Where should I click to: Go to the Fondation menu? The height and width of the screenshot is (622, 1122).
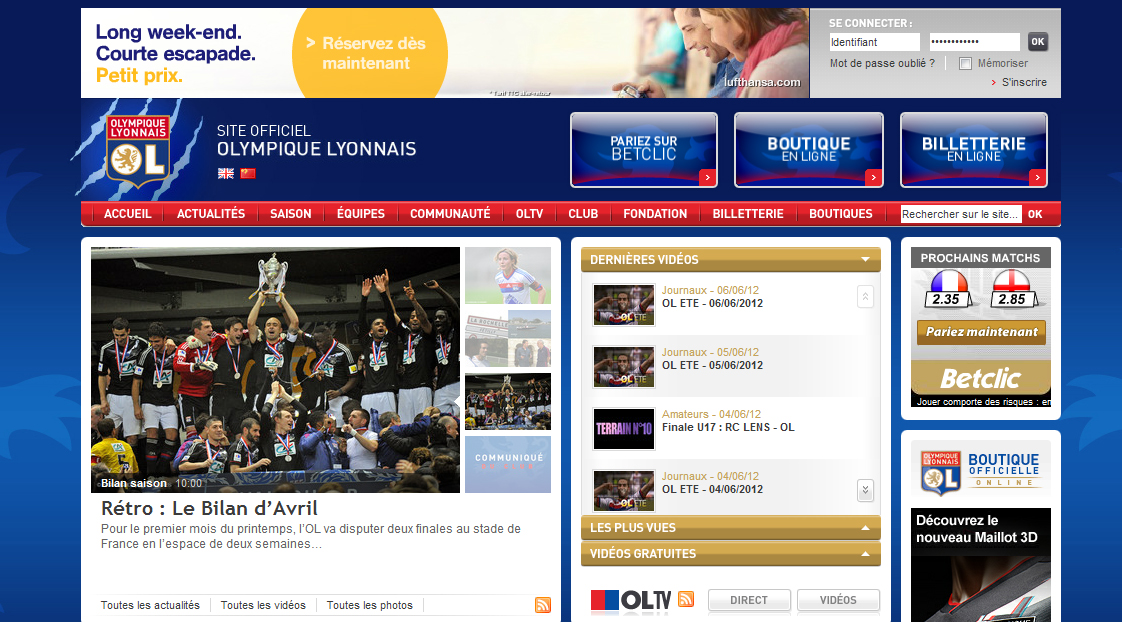pos(655,214)
